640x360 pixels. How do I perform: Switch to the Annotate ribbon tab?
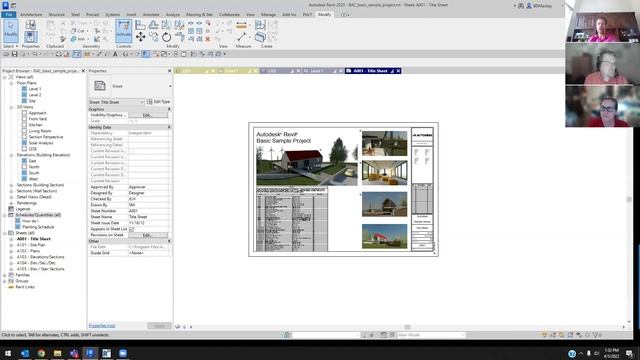pyautogui.click(x=151, y=15)
